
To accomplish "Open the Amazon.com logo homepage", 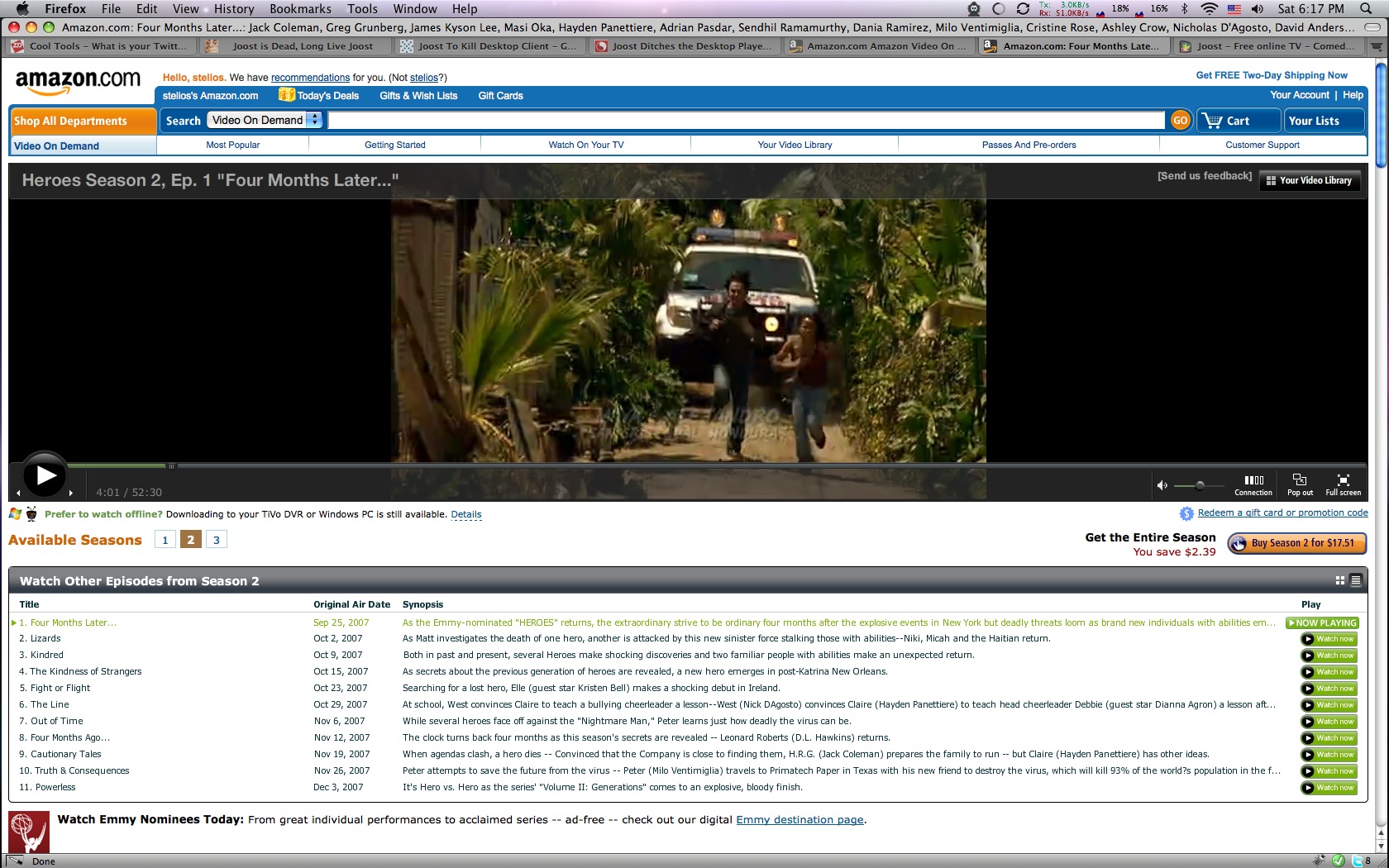I will coord(79,81).
